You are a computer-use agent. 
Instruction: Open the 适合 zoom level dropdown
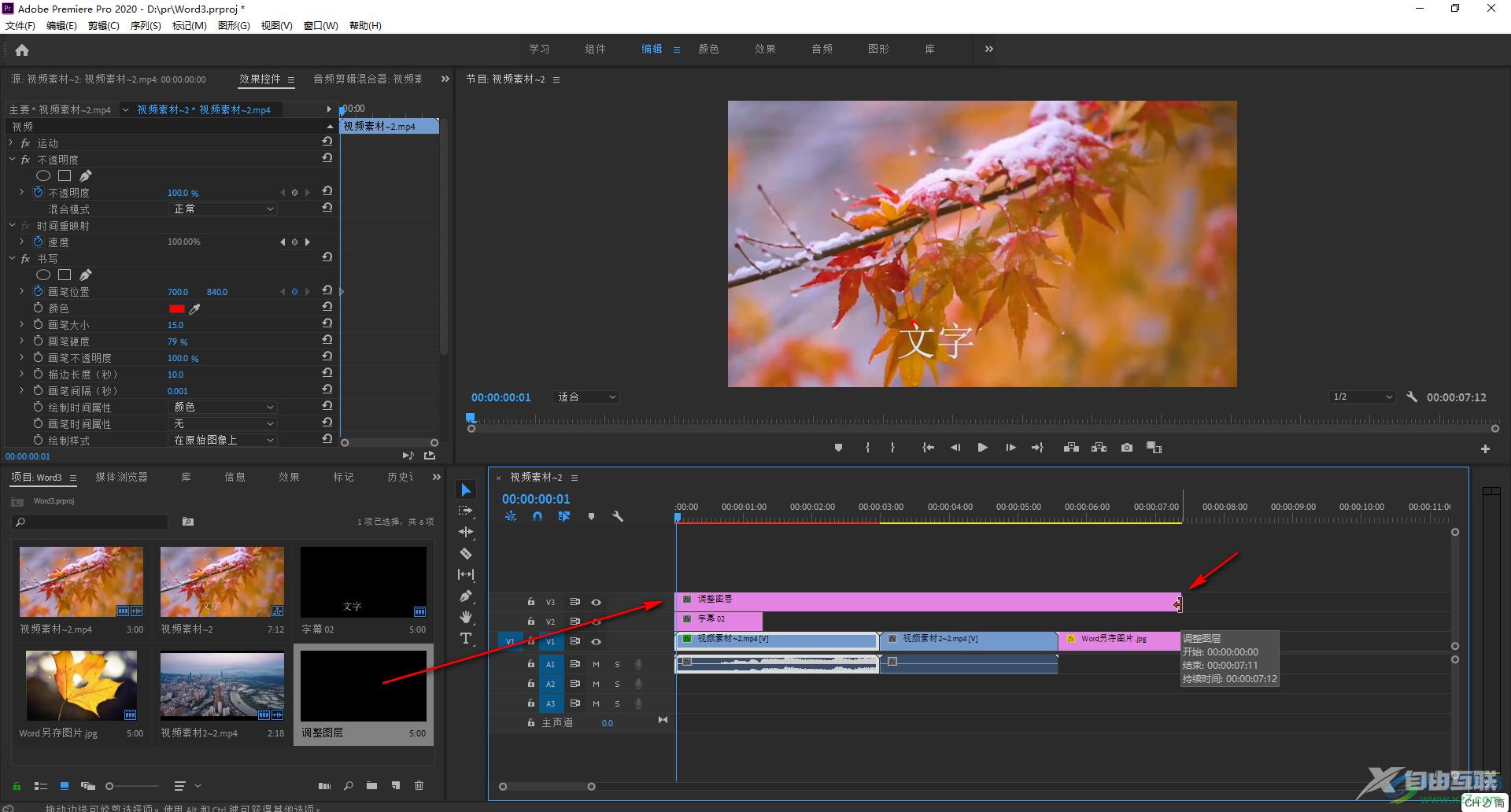click(x=587, y=397)
